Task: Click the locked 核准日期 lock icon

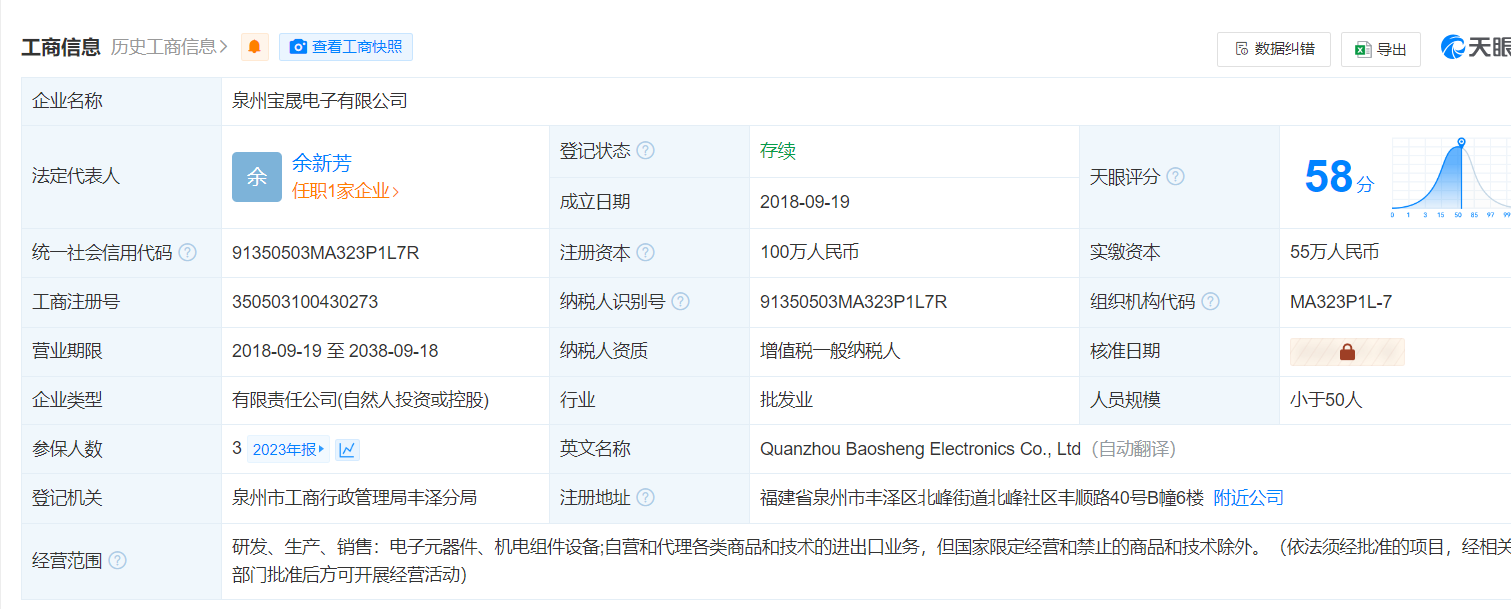Action: (x=1347, y=352)
